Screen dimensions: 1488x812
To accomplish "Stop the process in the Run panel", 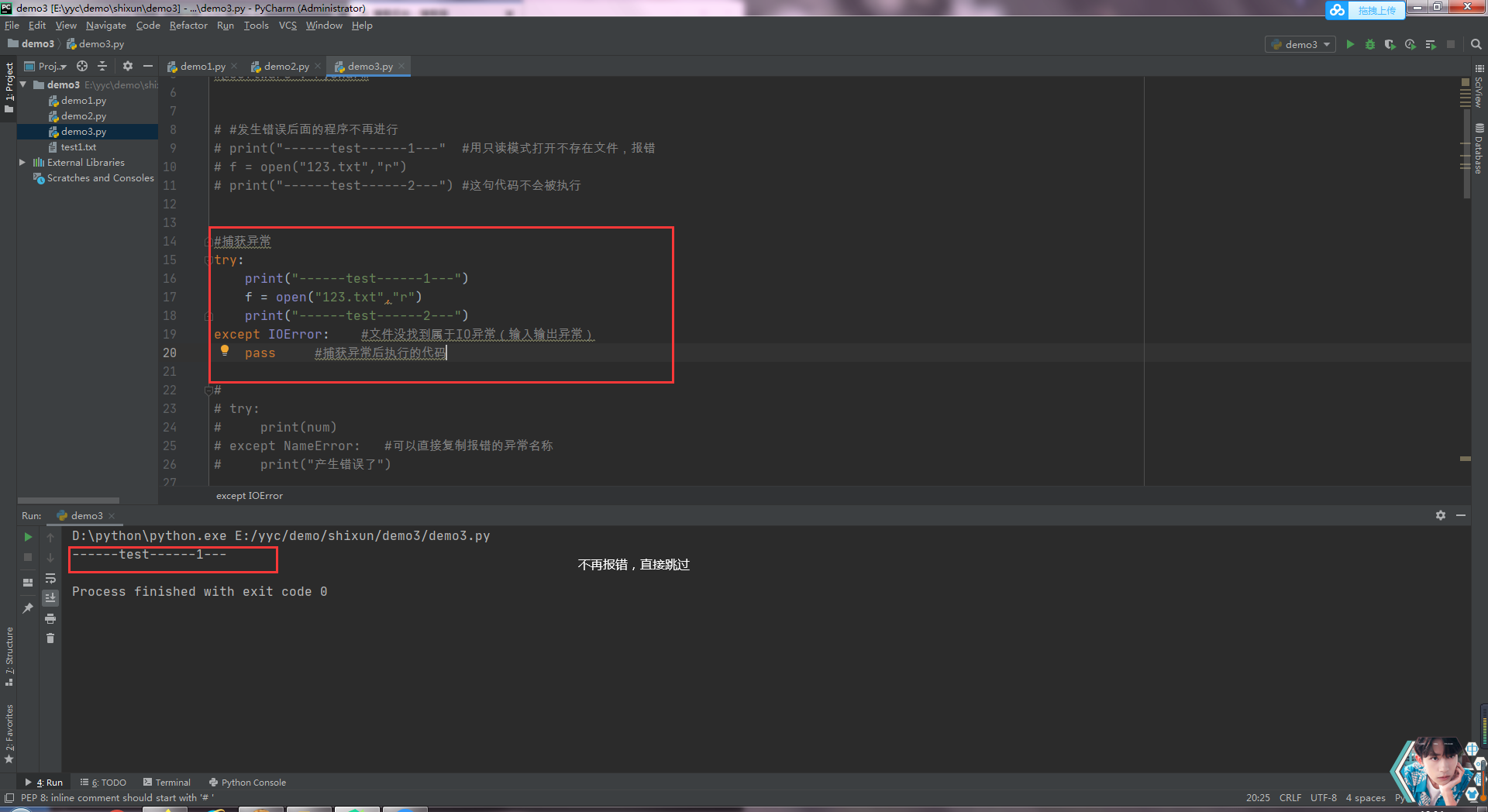I will (28, 557).
